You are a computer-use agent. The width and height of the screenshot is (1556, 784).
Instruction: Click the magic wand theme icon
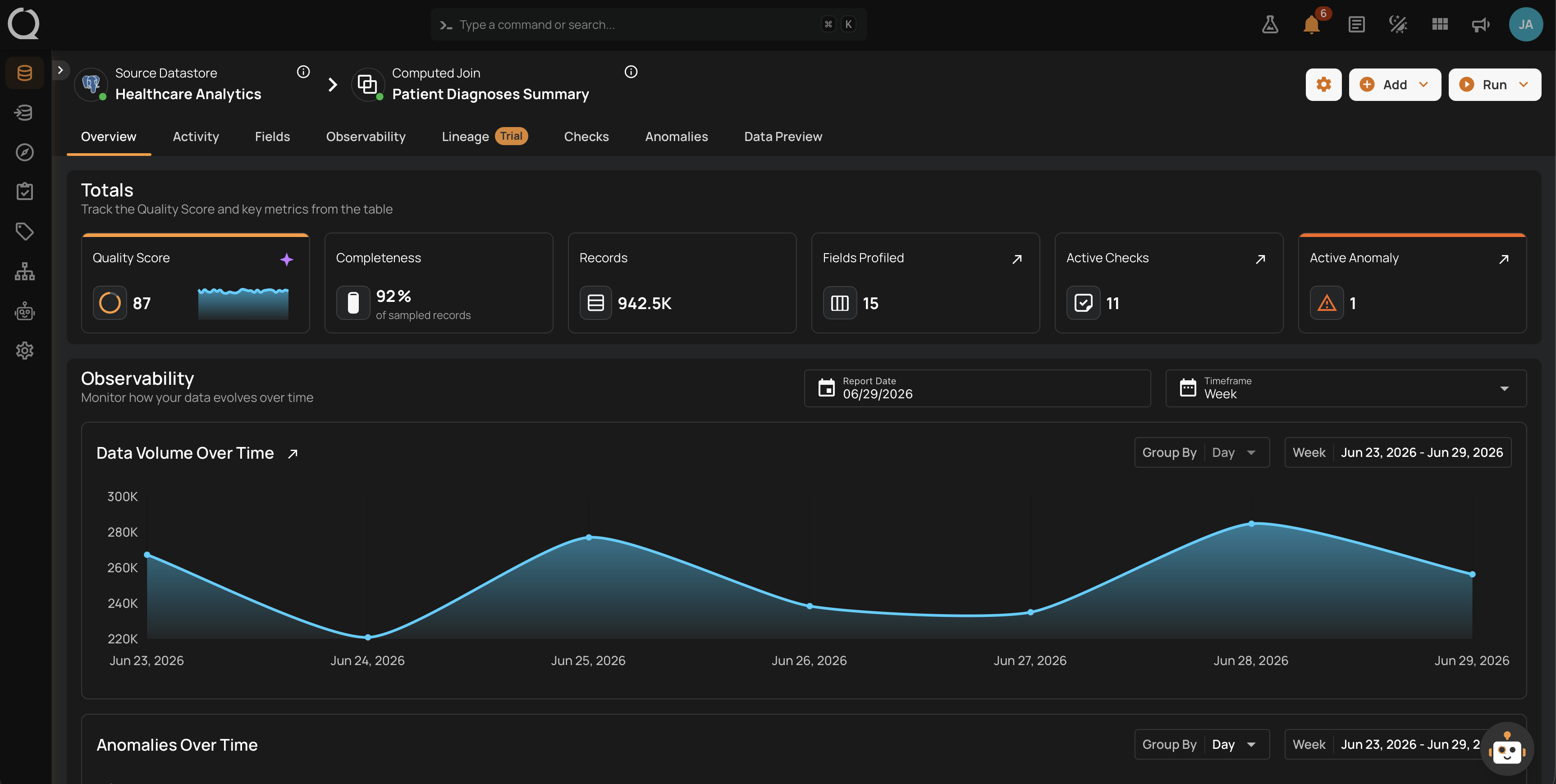[1398, 24]
